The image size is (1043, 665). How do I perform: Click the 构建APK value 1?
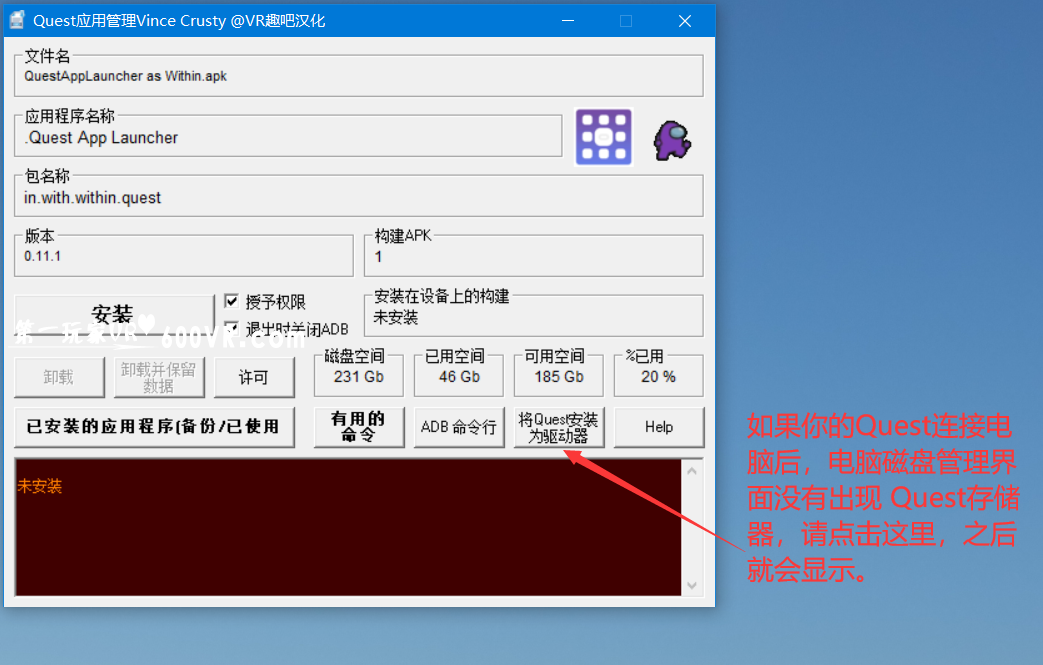click(x=378, y=257)
